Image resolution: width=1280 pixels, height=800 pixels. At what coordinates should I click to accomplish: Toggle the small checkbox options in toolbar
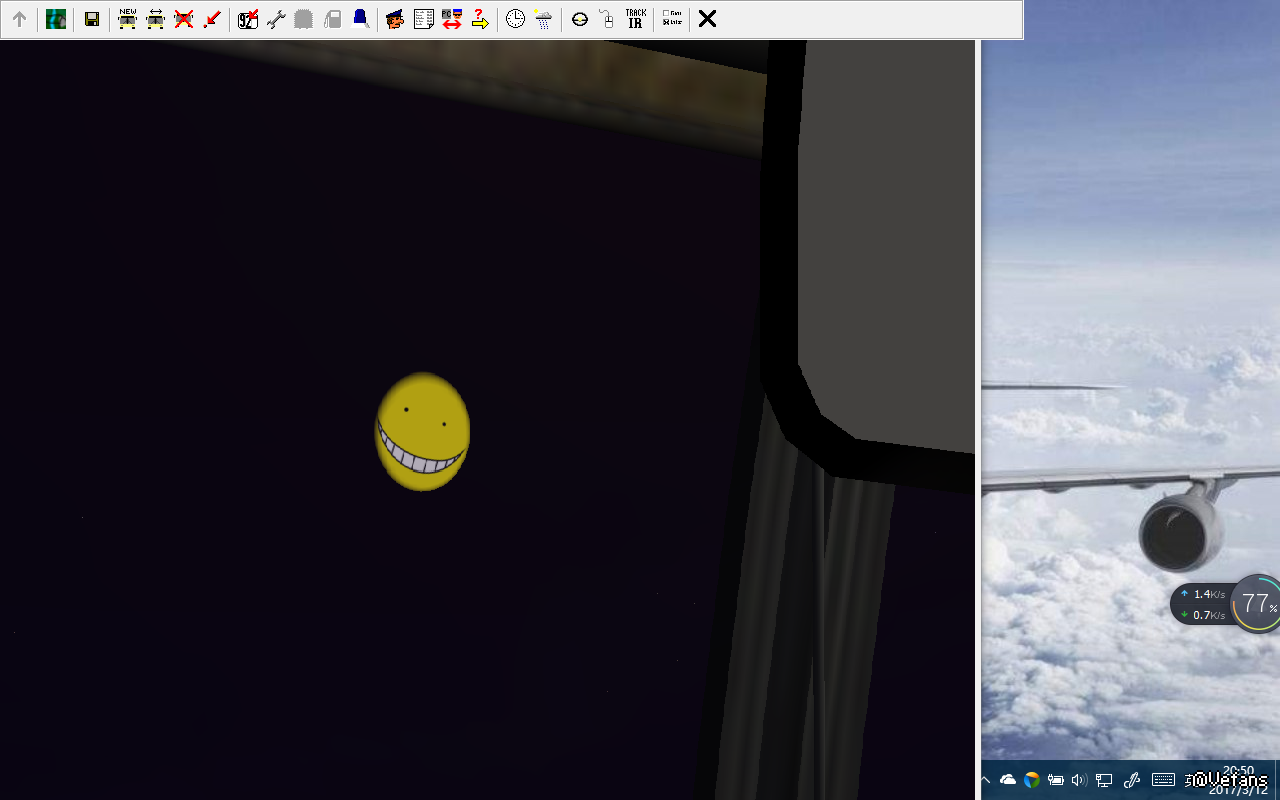[x=672, y=19]
